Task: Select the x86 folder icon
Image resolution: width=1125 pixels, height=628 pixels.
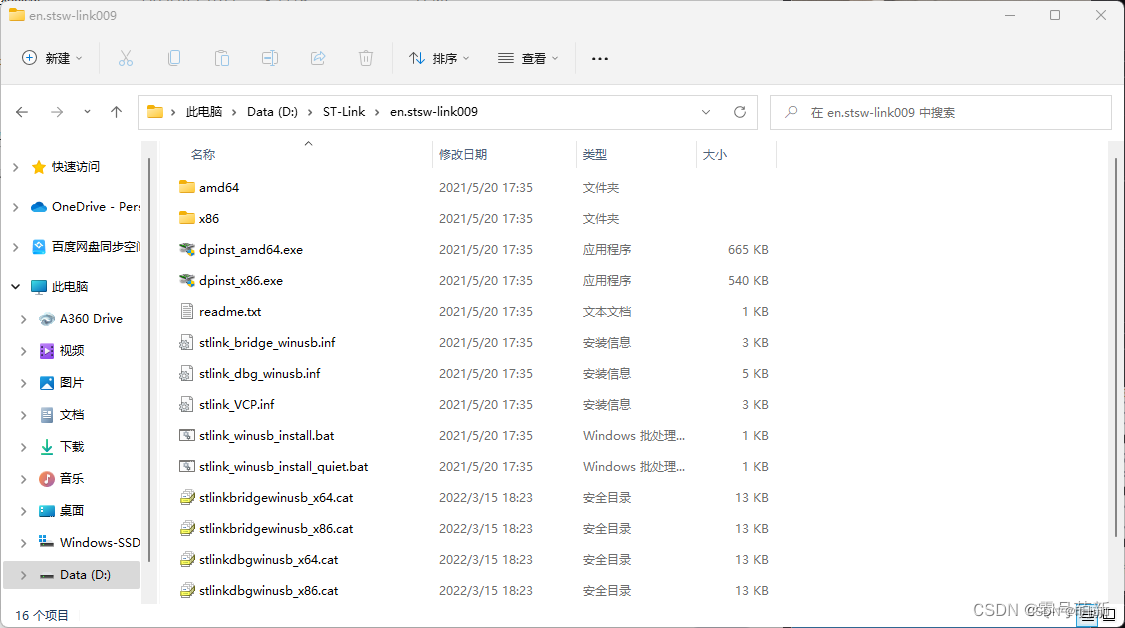Action: click(x=187, y=218)
